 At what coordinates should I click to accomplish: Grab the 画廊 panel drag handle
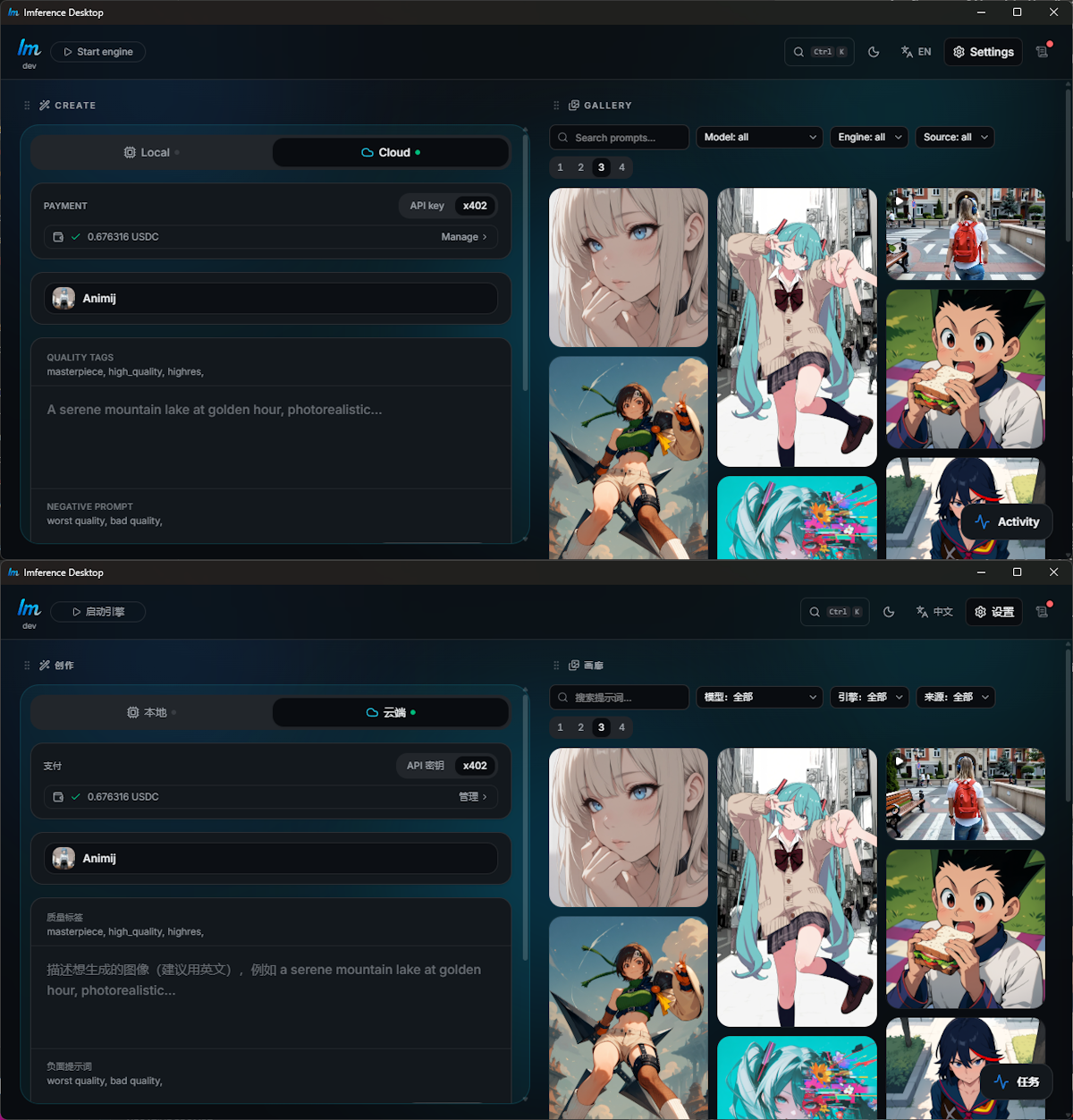tap(556, 666)
